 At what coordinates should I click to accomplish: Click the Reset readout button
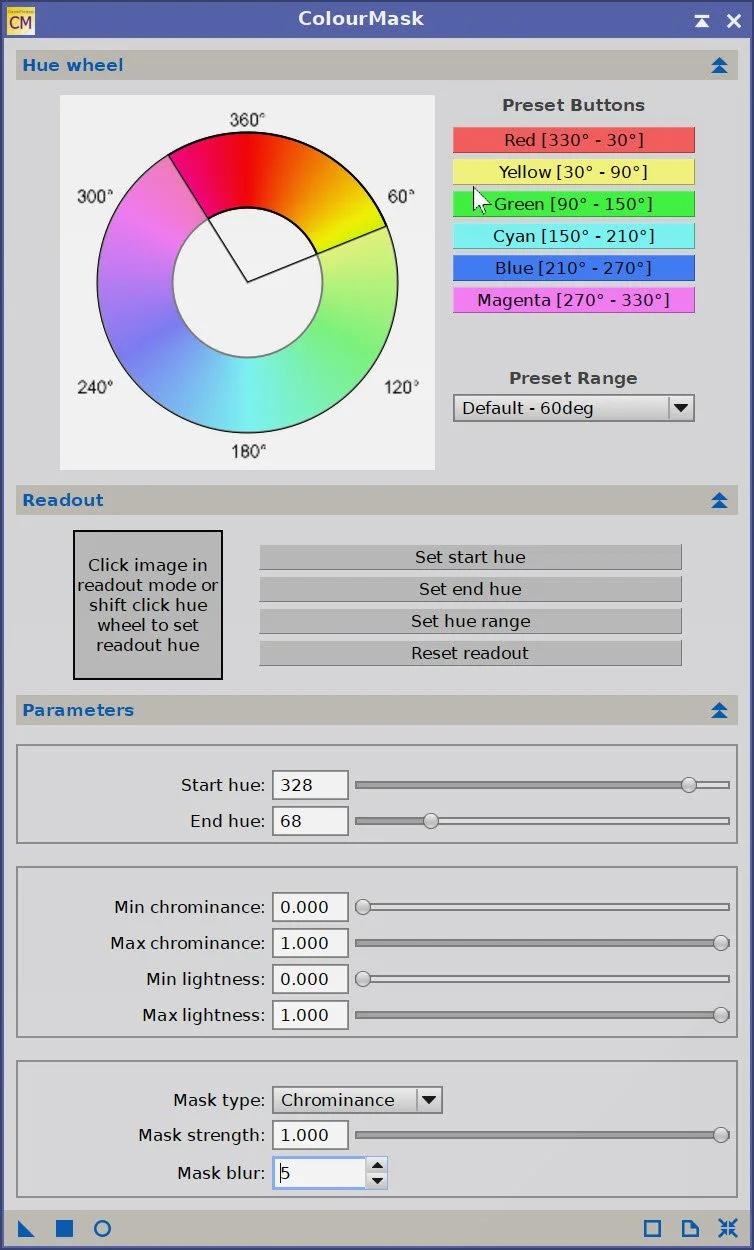pos(470,653)
